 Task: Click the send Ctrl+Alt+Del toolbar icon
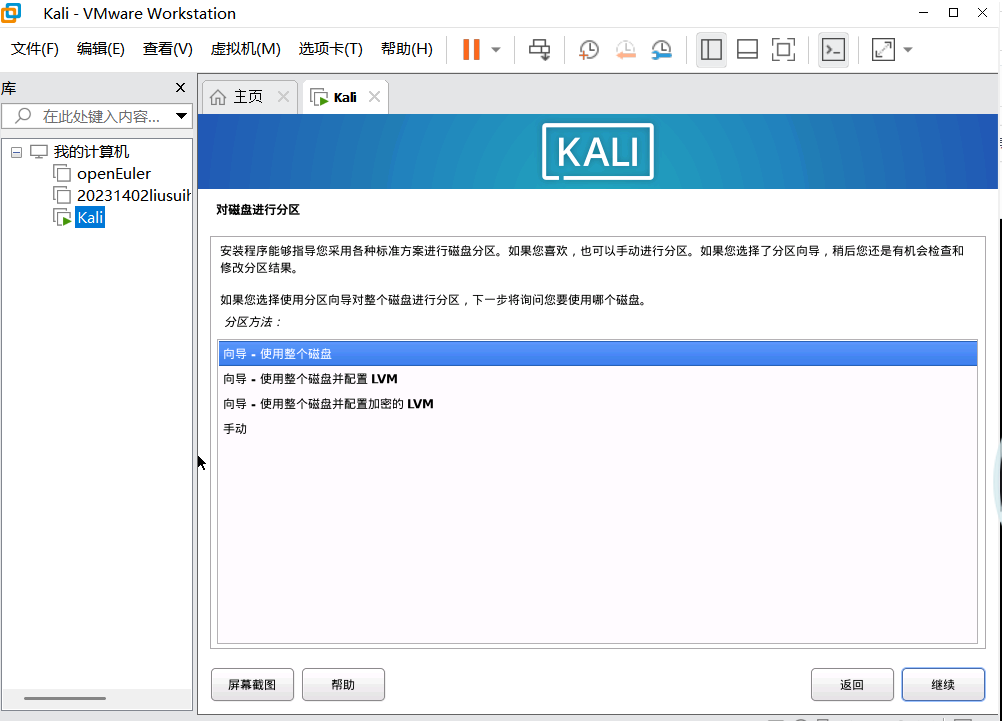click(539, 49)
